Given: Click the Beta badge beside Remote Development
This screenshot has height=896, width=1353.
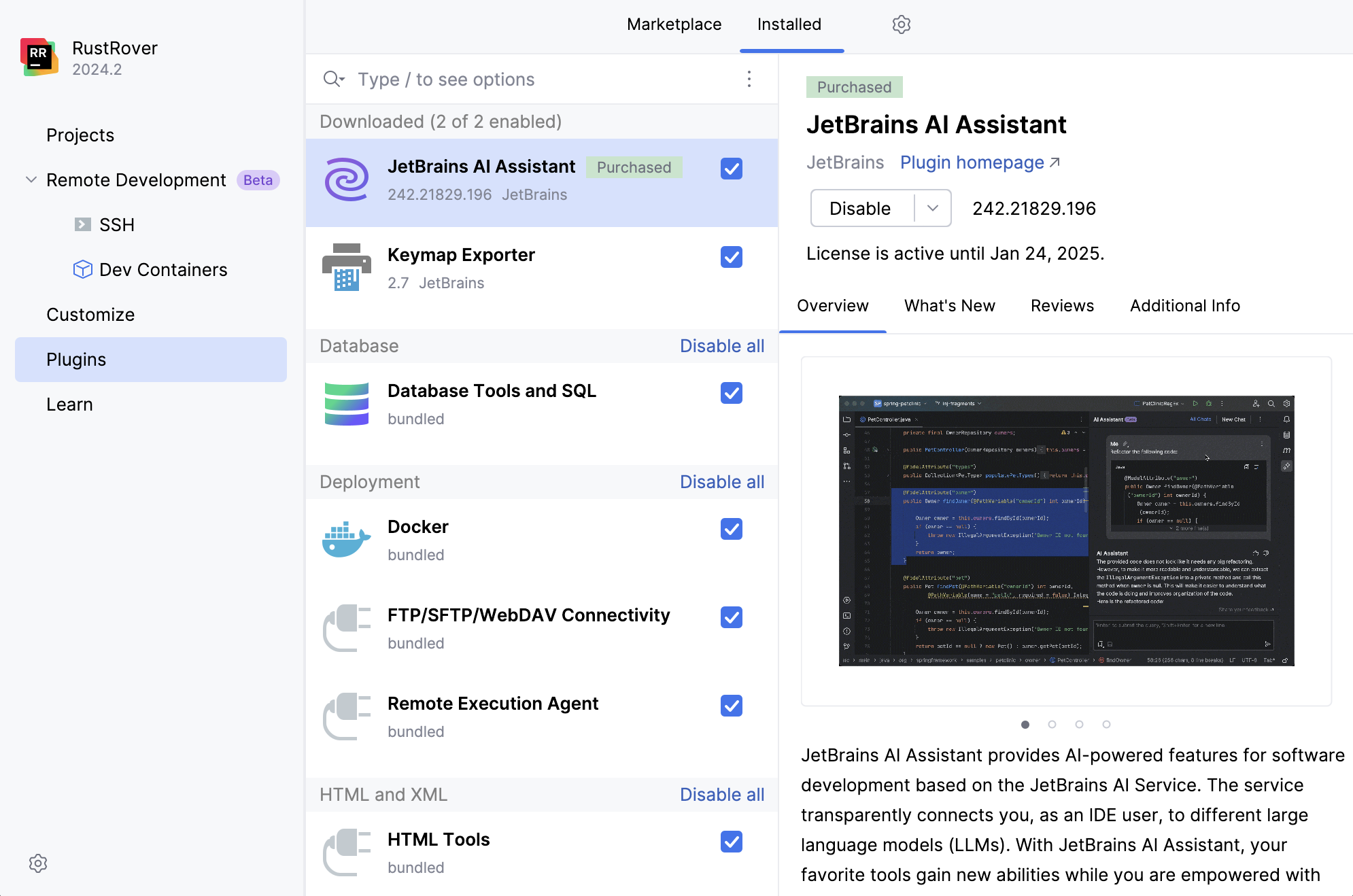Looking at the screenshot, I should coord(258,180).
